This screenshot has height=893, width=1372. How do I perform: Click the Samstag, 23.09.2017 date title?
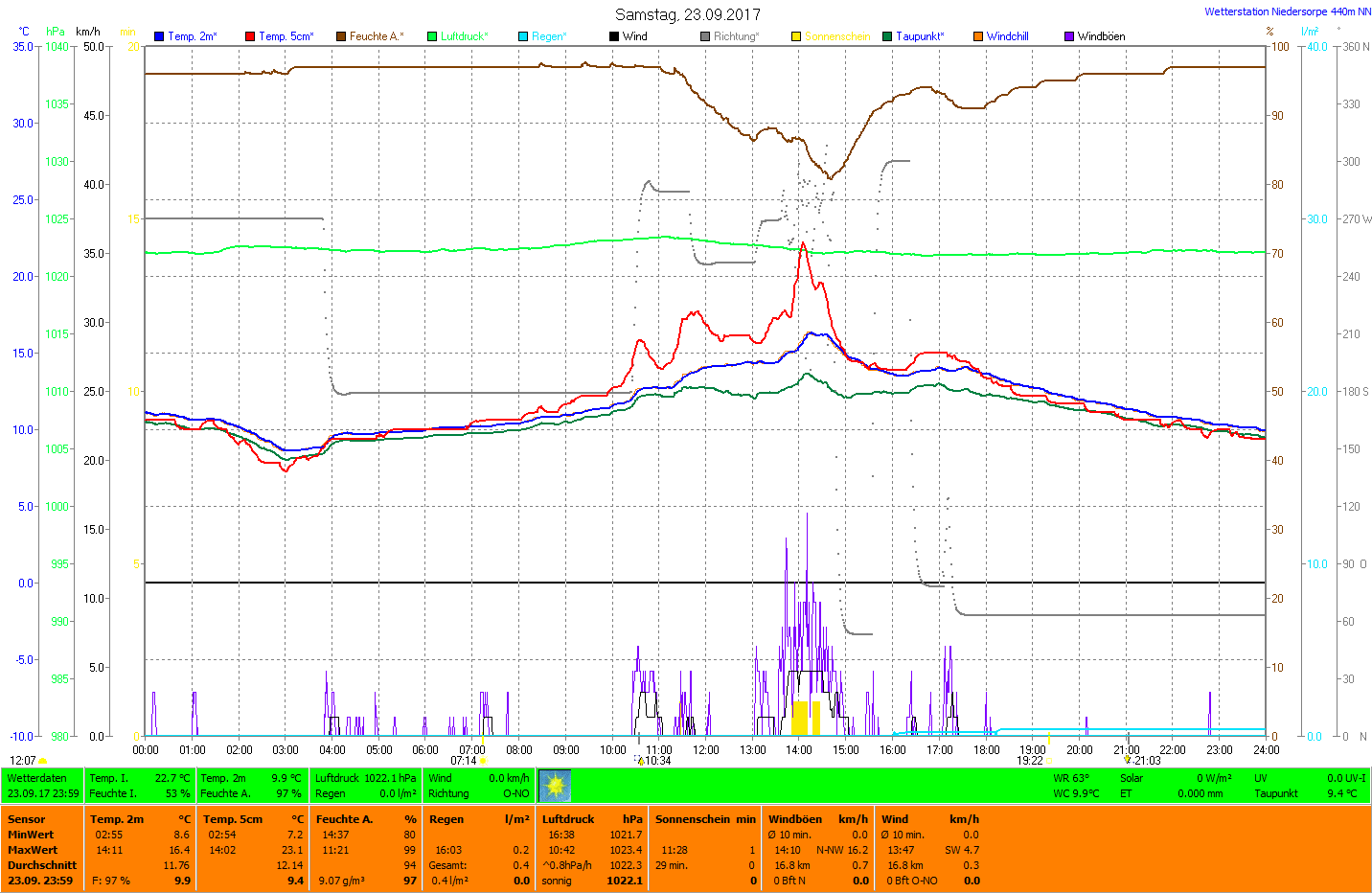point(687,14)
